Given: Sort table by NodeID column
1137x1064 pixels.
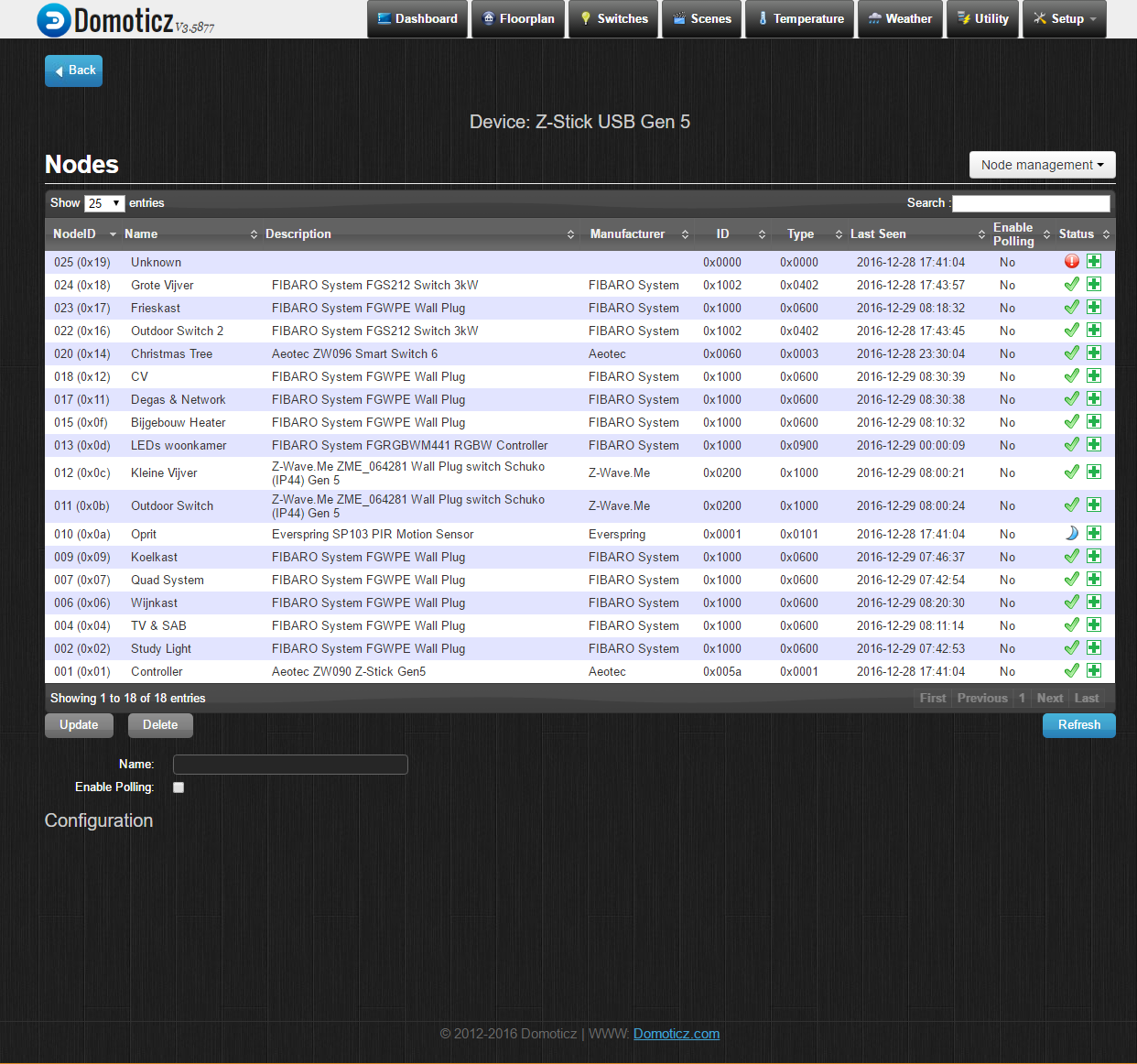Looking at the screenshot, I should click(83, 234).
